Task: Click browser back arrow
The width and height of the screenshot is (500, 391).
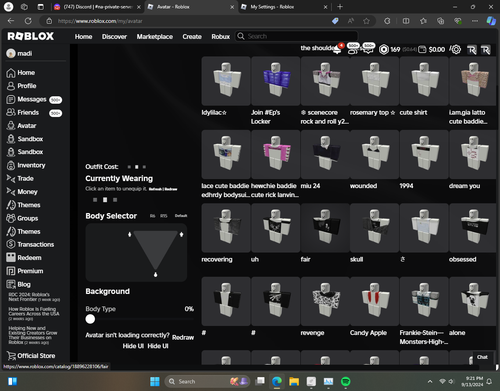Action: click(x=11, y=21)
